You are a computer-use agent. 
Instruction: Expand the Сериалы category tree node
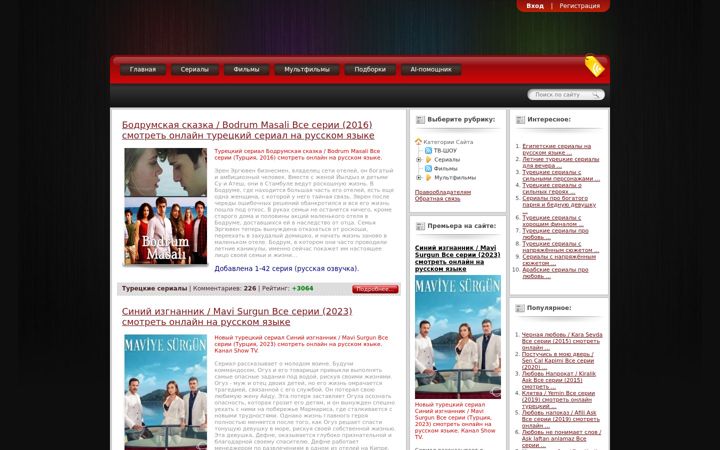pos(418,160)
